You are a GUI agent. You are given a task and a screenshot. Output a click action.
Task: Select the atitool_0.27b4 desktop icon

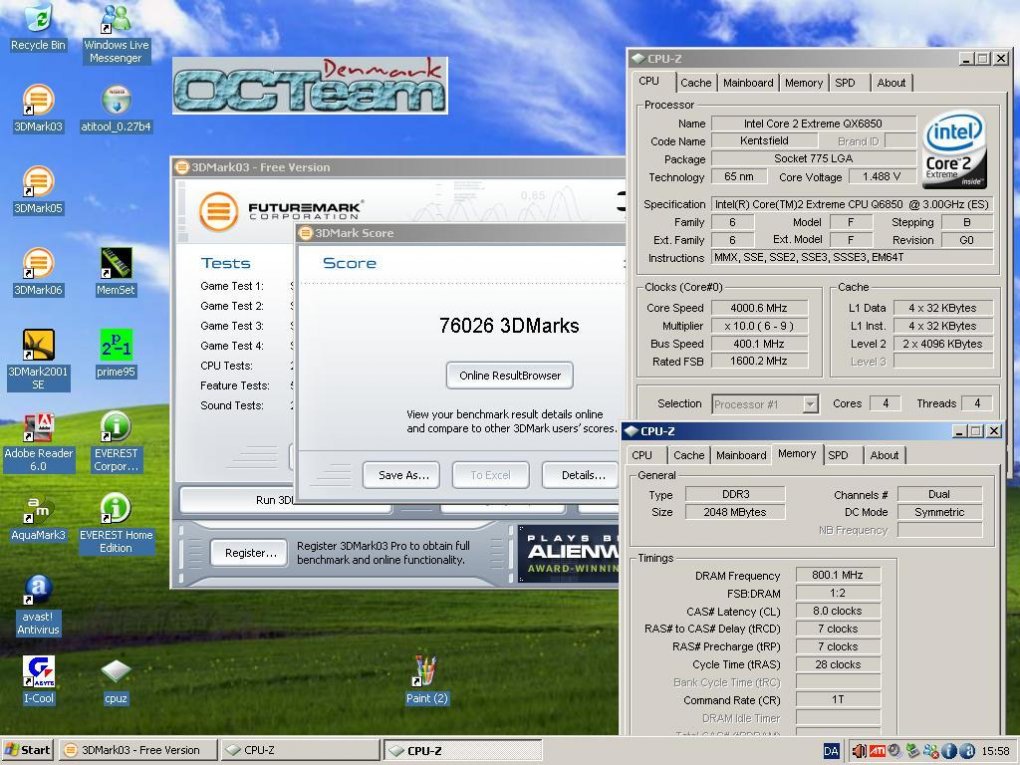(x=116, y=108)
